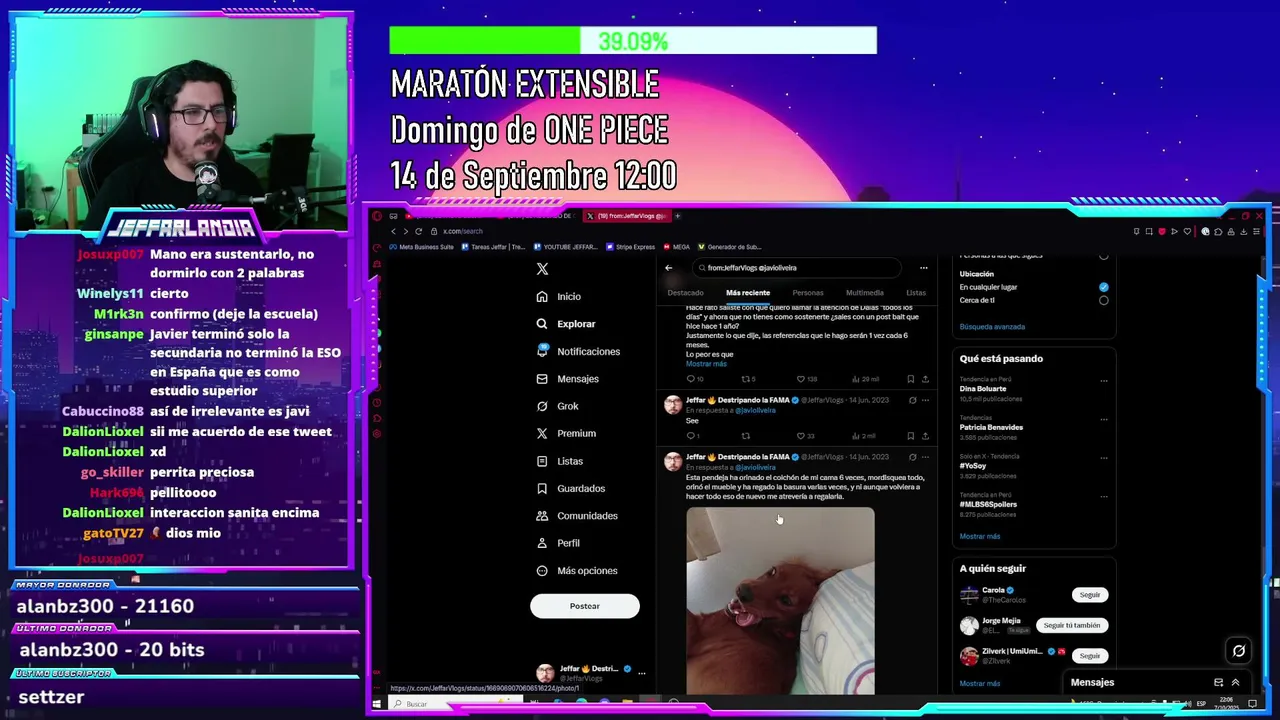Image resolution: width=1280 pixels, height=720 pixels.
Task: Open Guardados bookmarks in the sidebar
Action: [570, 489]
